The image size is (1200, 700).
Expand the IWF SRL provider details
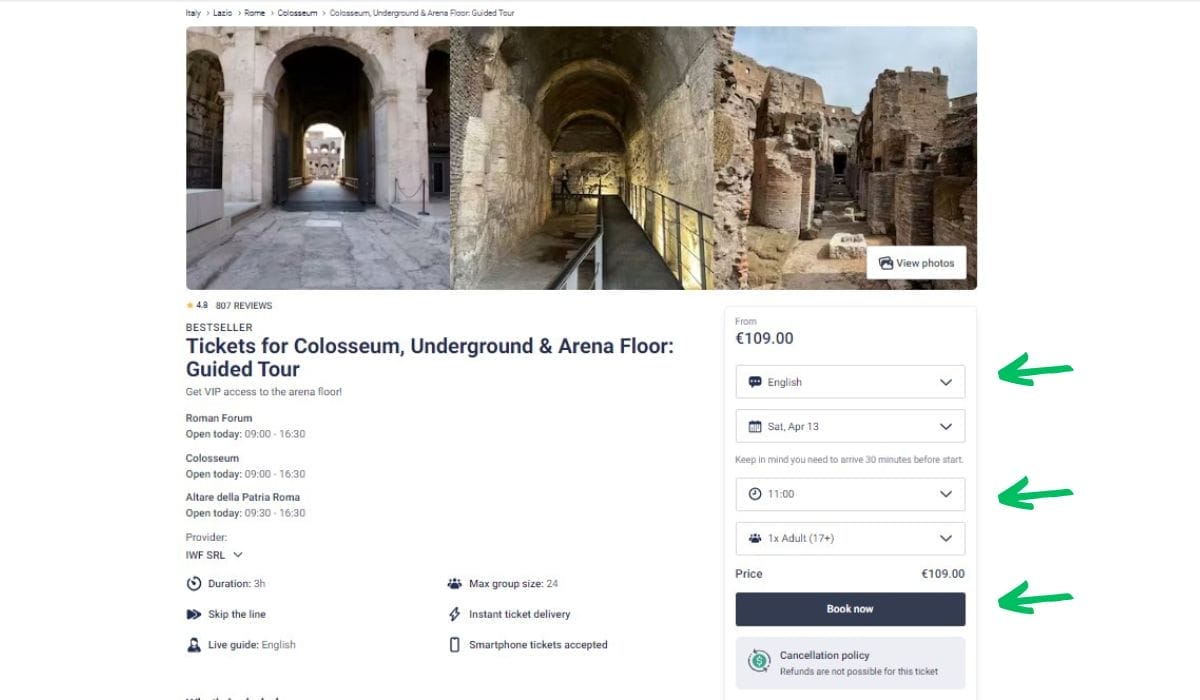tap(214, 555)
